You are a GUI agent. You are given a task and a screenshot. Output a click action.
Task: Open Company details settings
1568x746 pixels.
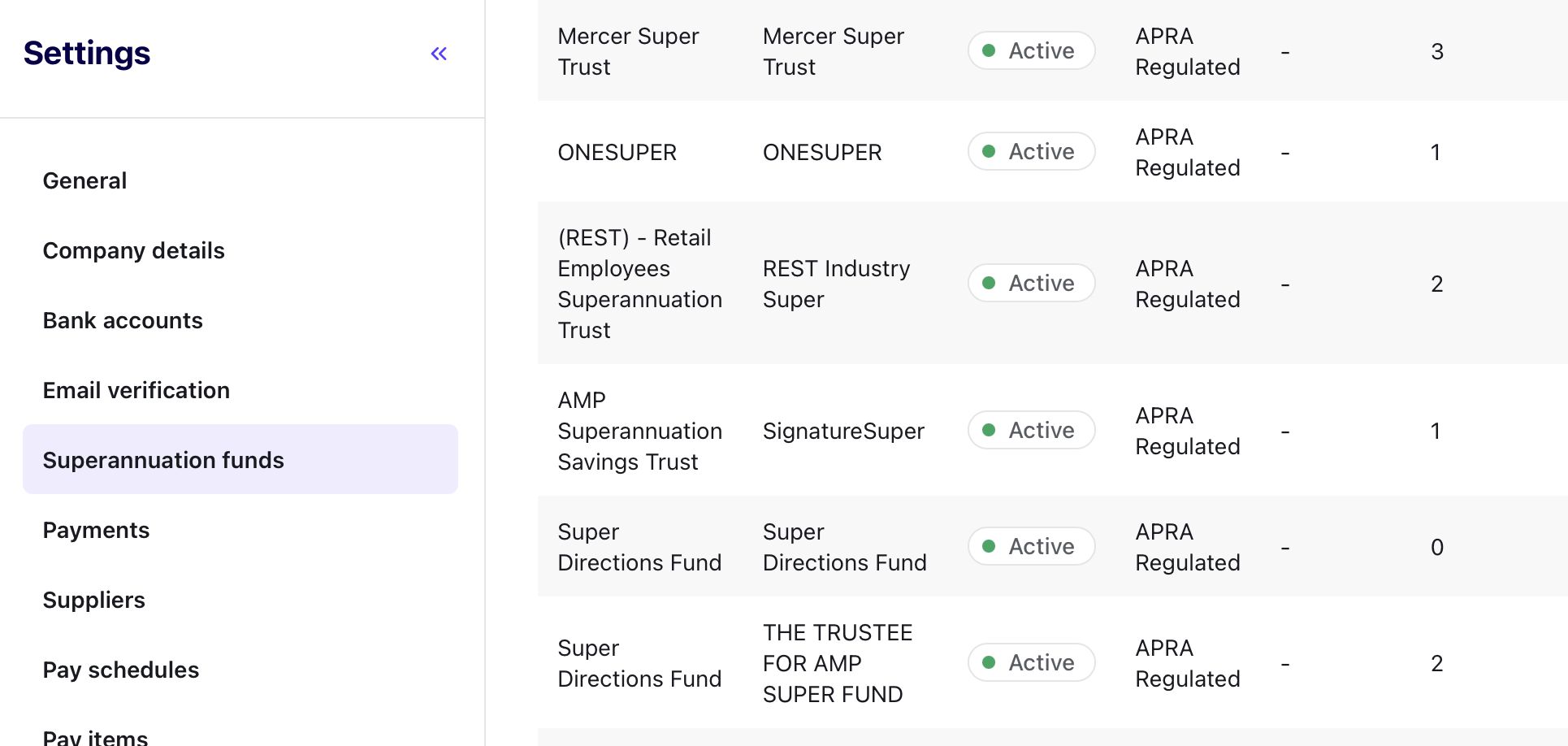134,250
